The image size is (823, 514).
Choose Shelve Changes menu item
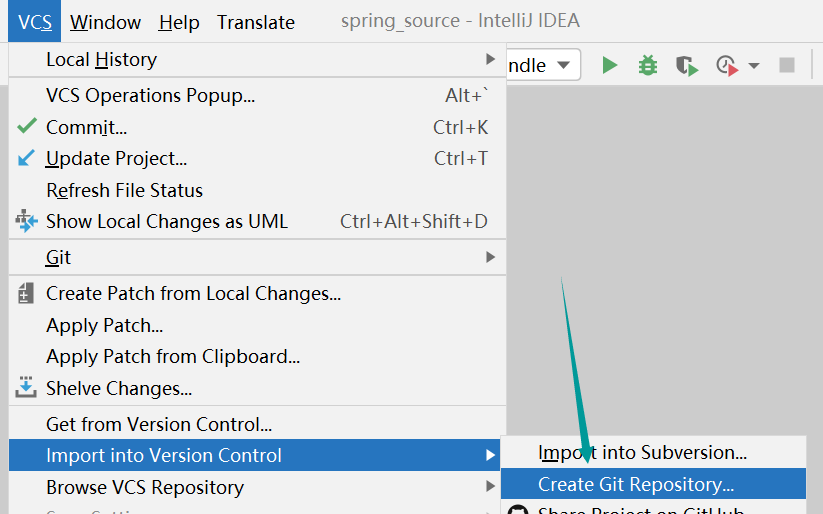click(257, 389)
